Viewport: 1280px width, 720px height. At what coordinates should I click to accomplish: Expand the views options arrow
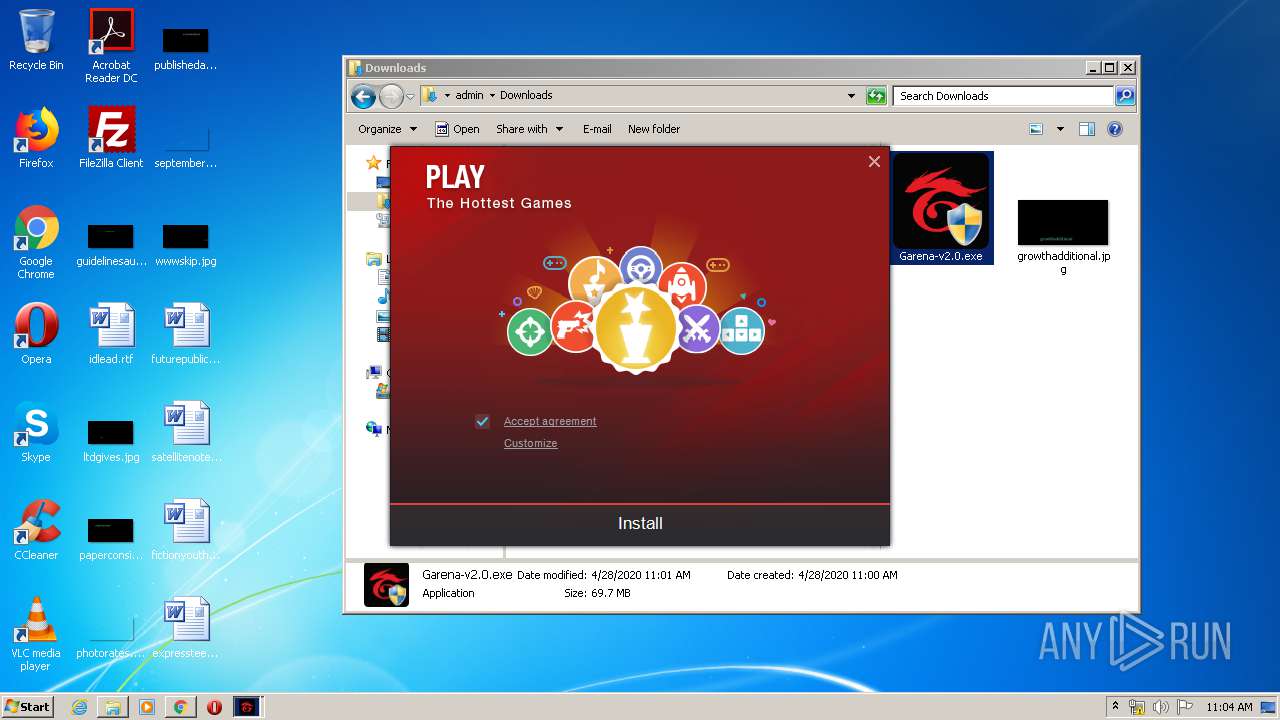click(1060, 129)
